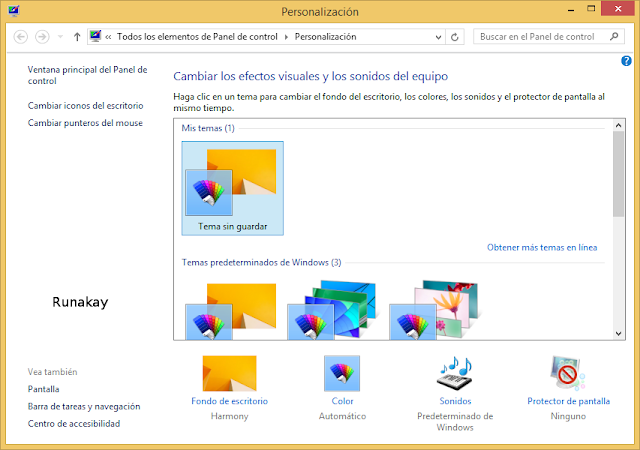Go up one level with the up arrow

tap(77, 37)
